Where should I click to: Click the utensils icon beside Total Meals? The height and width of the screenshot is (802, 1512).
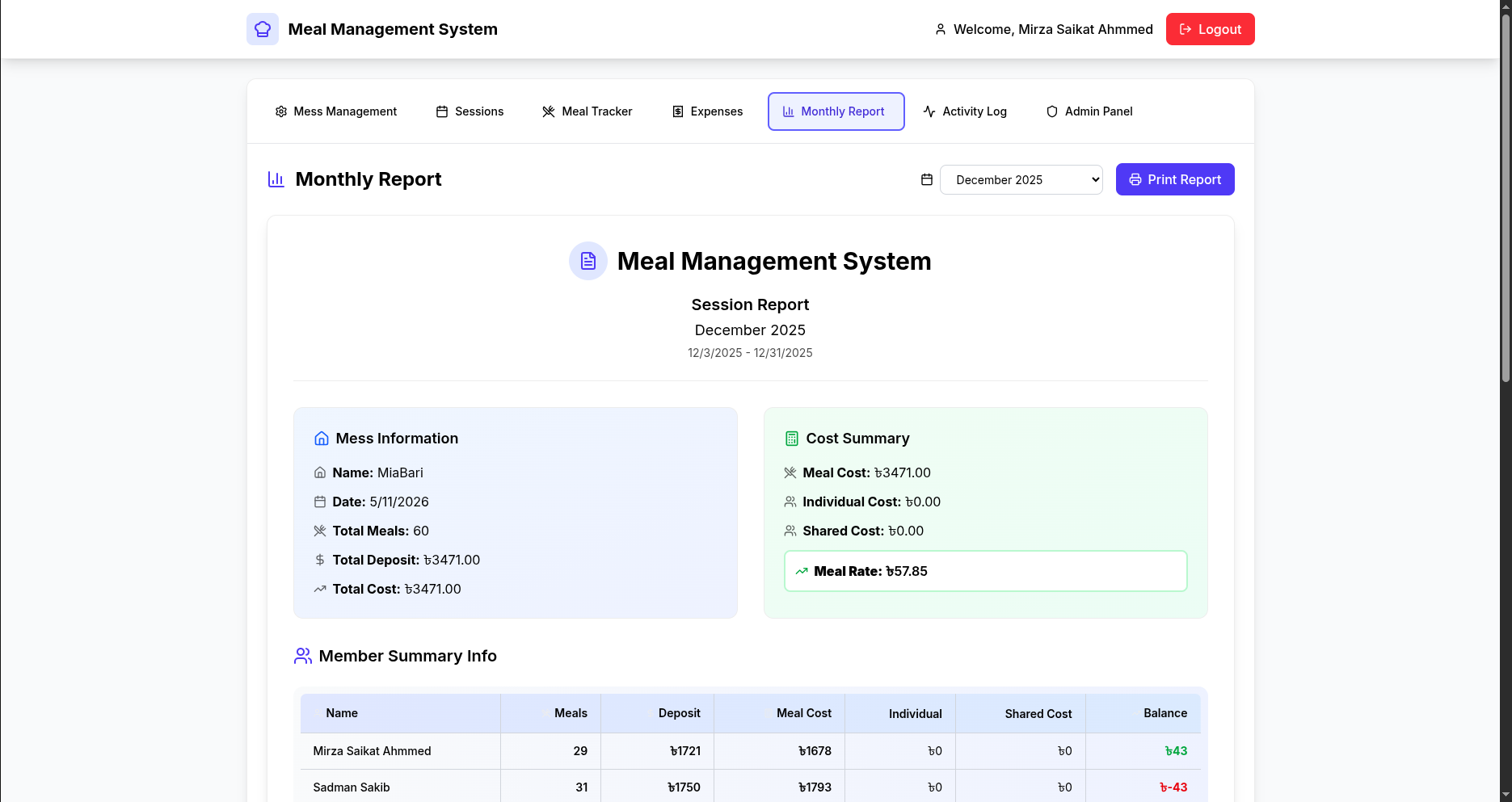click(320, 531)
